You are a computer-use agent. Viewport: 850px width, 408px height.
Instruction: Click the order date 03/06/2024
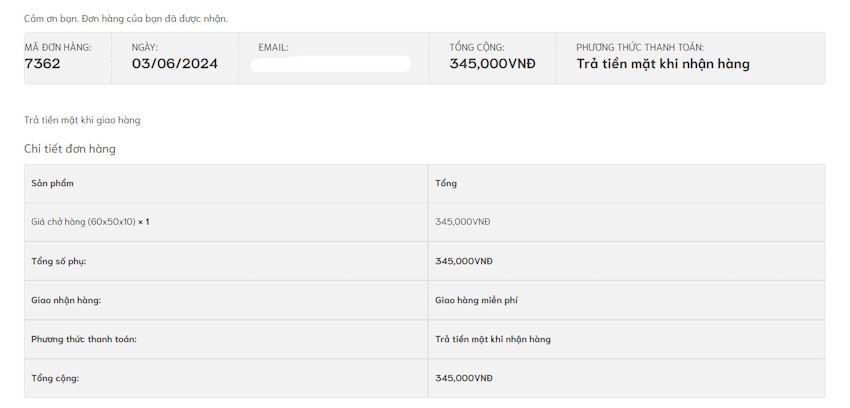(174, 64)
